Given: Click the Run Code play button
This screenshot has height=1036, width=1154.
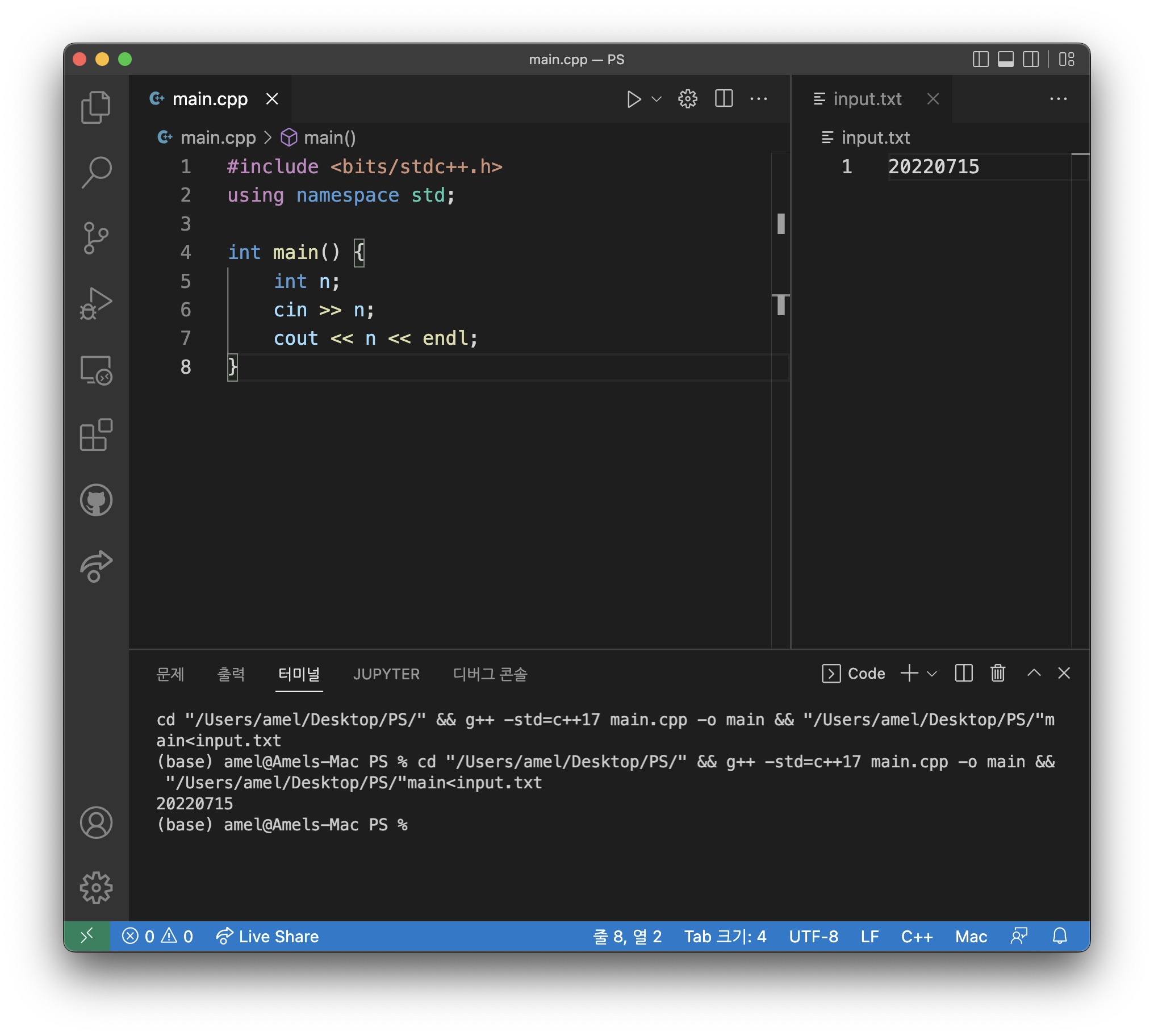Looking at the screenshot, I should [633, 99].
